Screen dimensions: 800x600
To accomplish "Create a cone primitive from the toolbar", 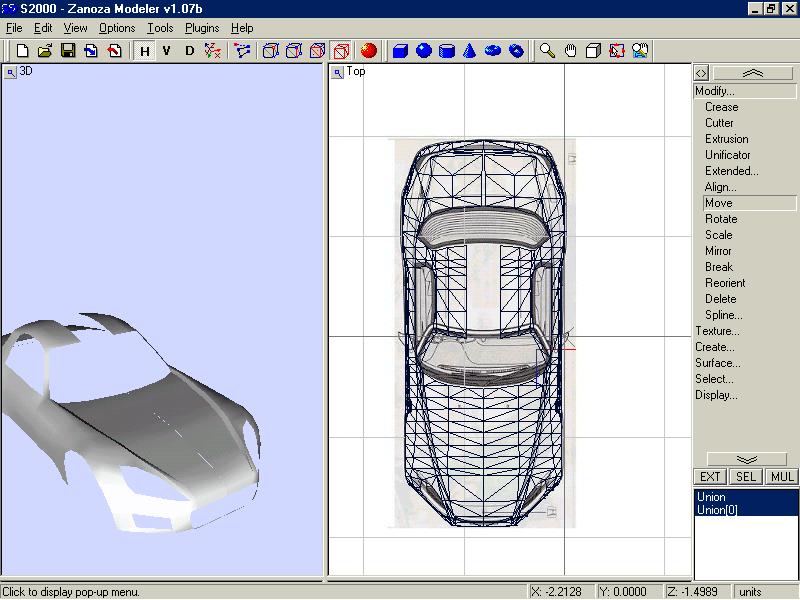I will [470, 50].
